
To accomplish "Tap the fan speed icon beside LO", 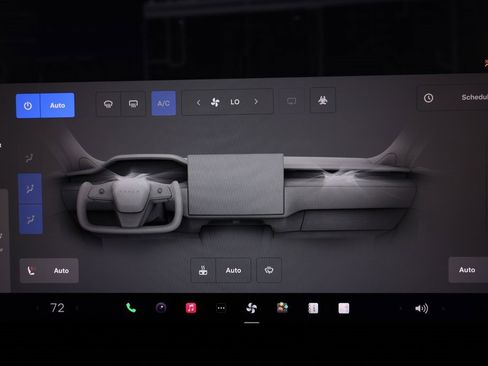I will pos(215,102).
